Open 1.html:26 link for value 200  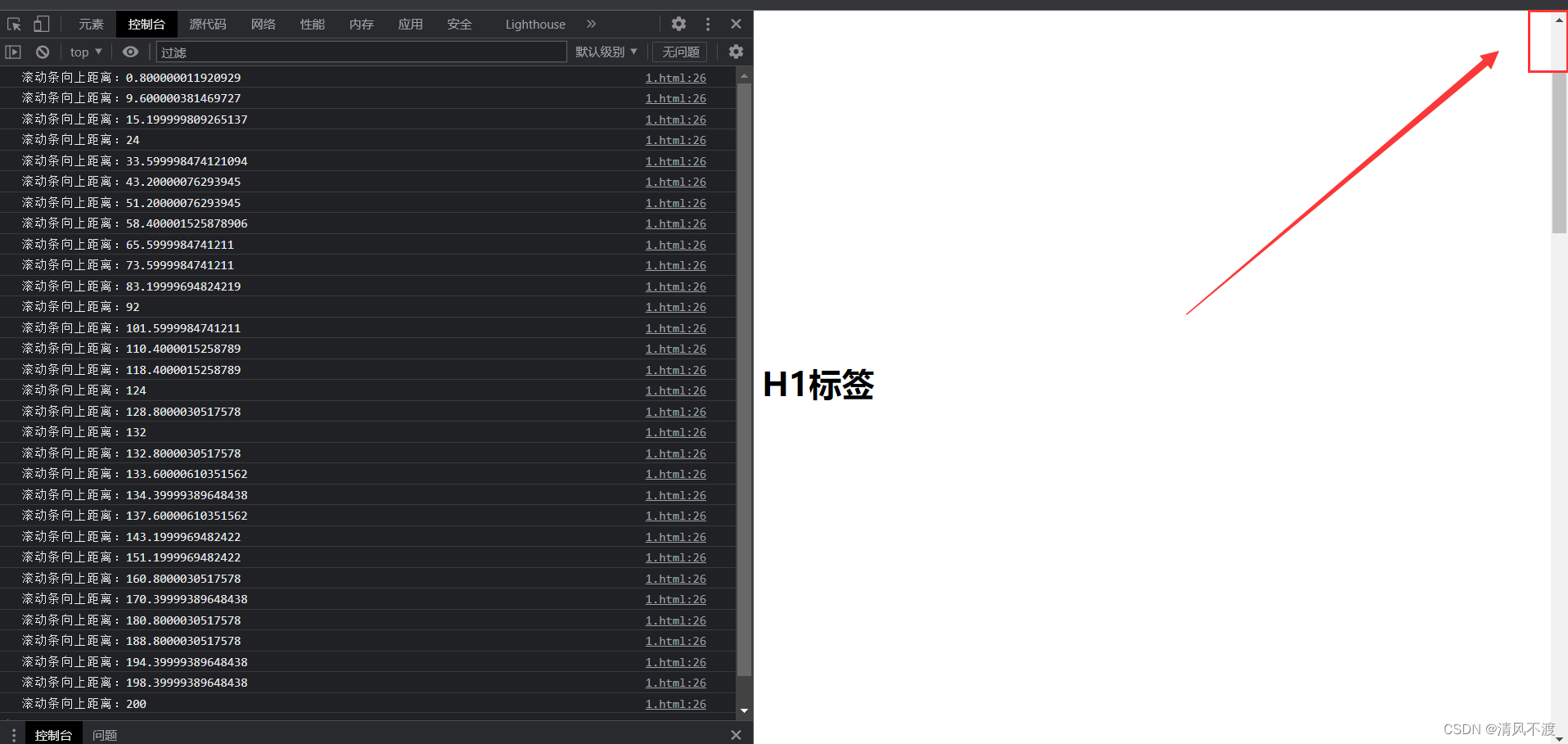point(675,704)
